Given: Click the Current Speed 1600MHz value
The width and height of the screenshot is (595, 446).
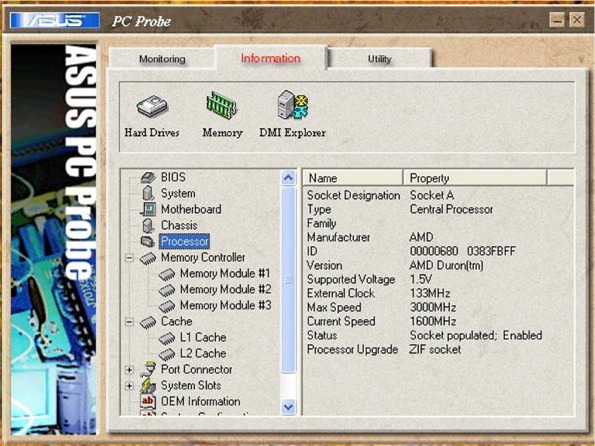Looking at the screenshot, I should coord(433,321).
